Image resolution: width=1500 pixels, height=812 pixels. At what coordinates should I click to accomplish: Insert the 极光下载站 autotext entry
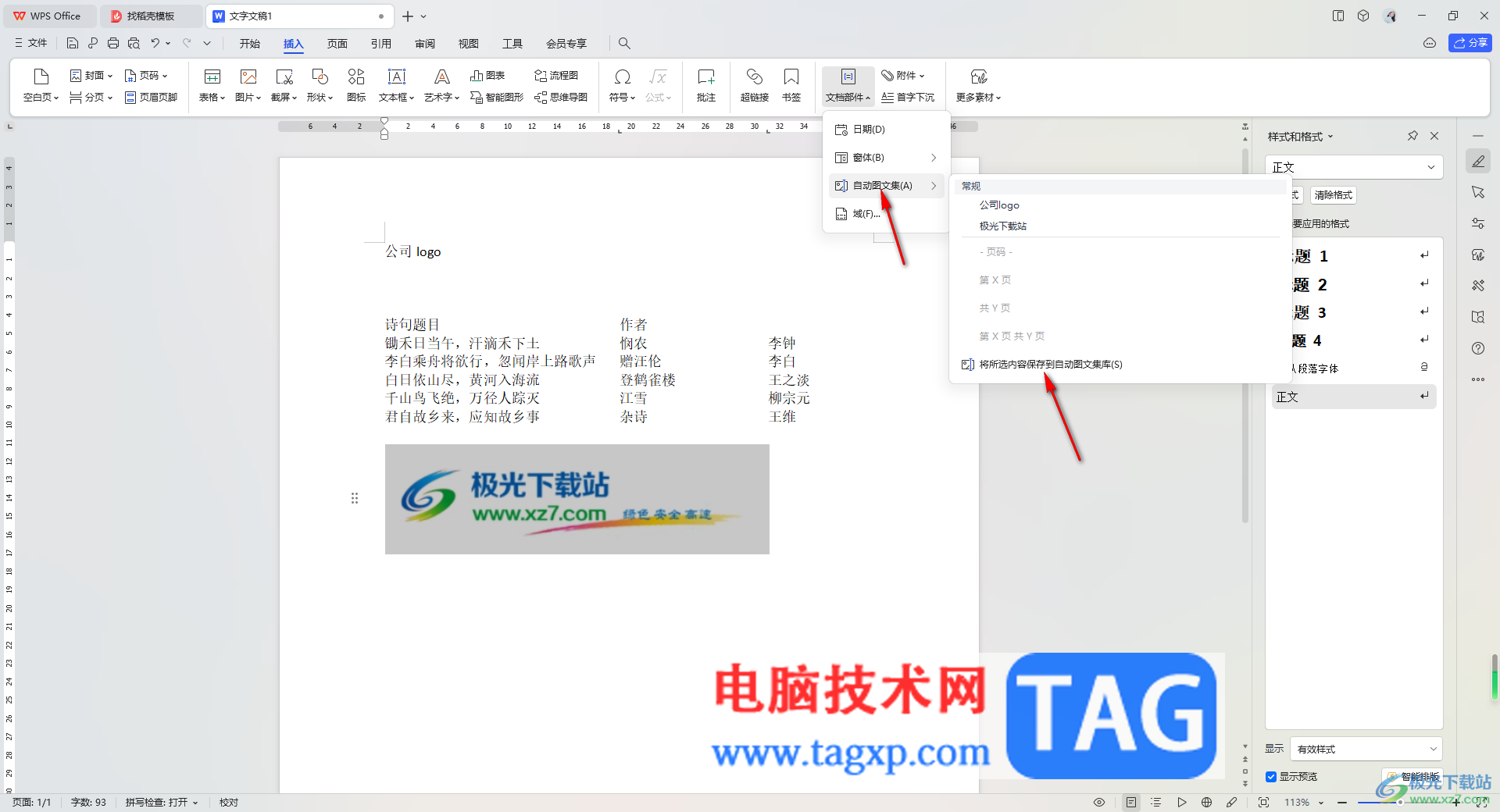[1003, 226]
